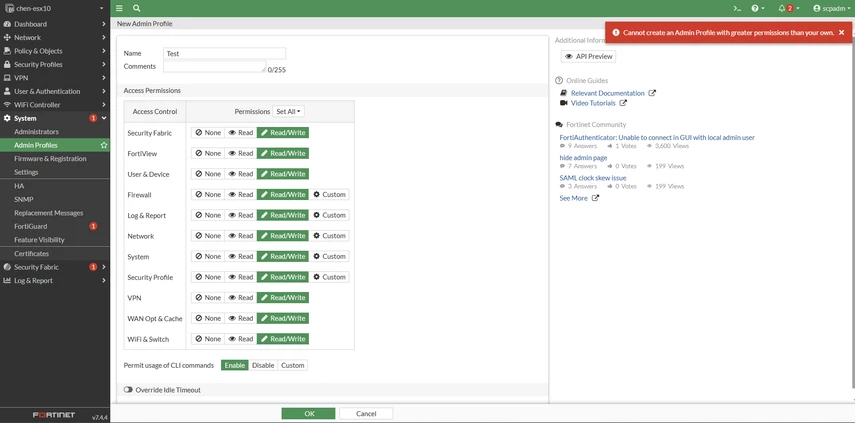Click the Name input field
The image size is (855, 423).
(225, 53)
